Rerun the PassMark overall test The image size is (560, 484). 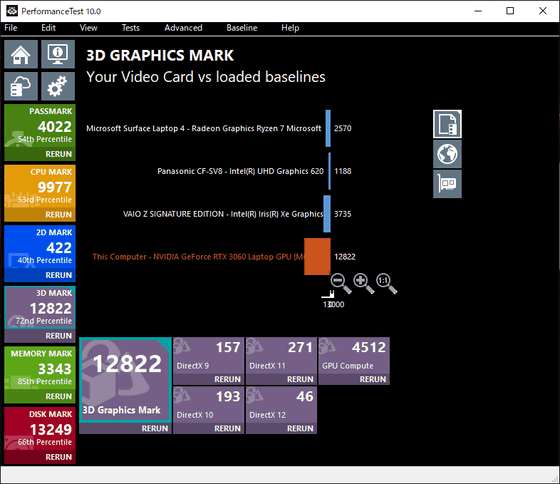click(x=59, y=154)
